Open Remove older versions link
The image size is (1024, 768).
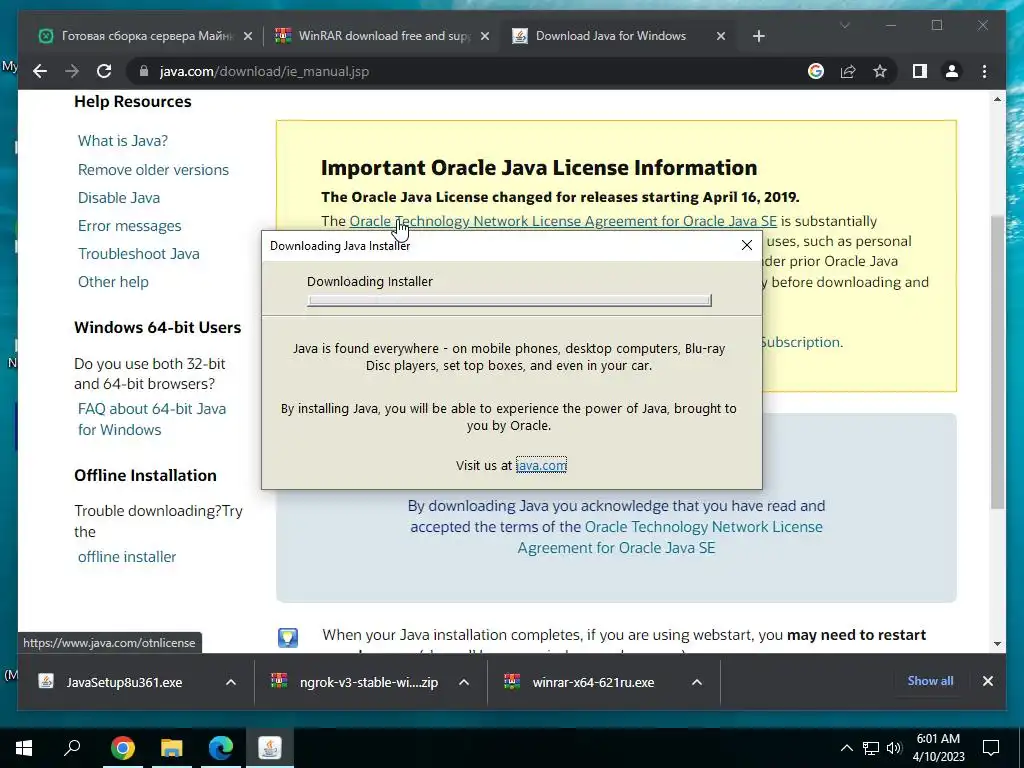pyautogui.click(x=153, y=170)
